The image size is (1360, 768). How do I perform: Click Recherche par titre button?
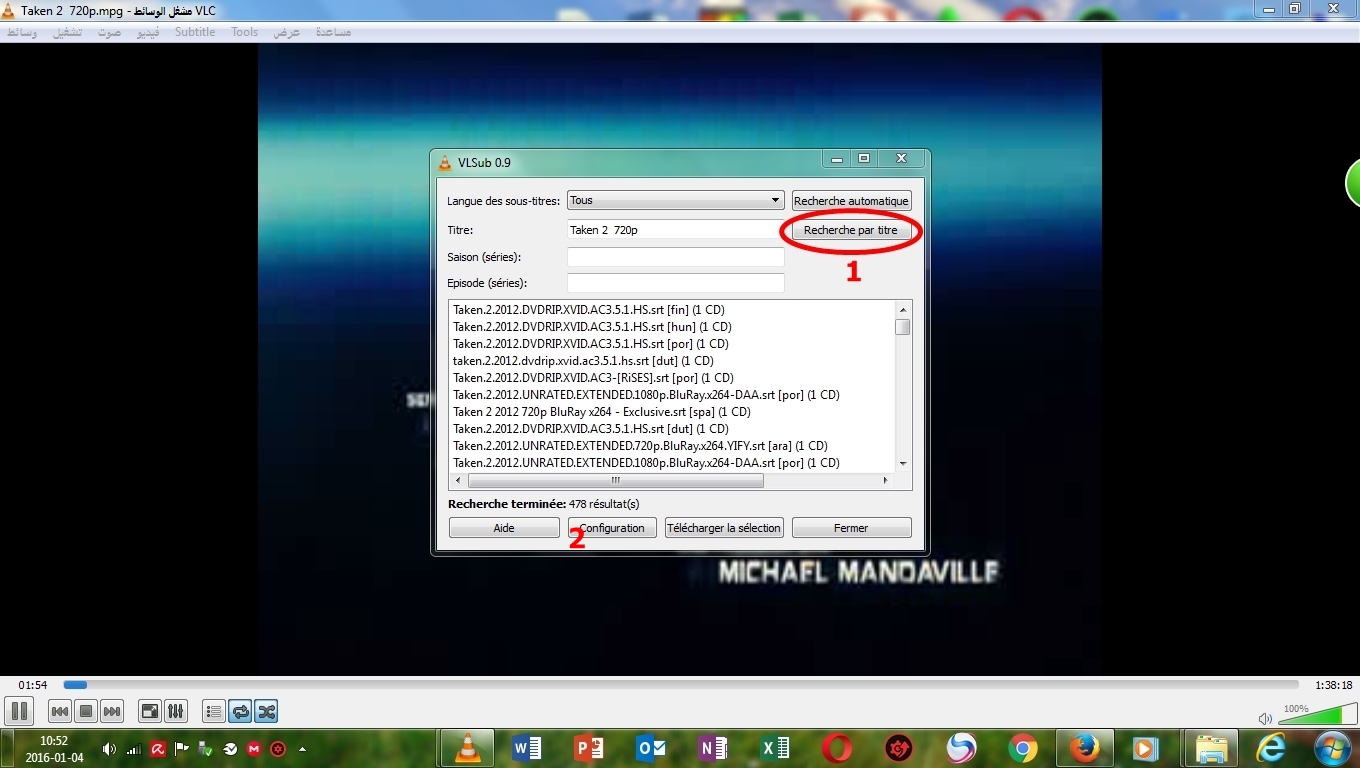click(x=850, y=230)
